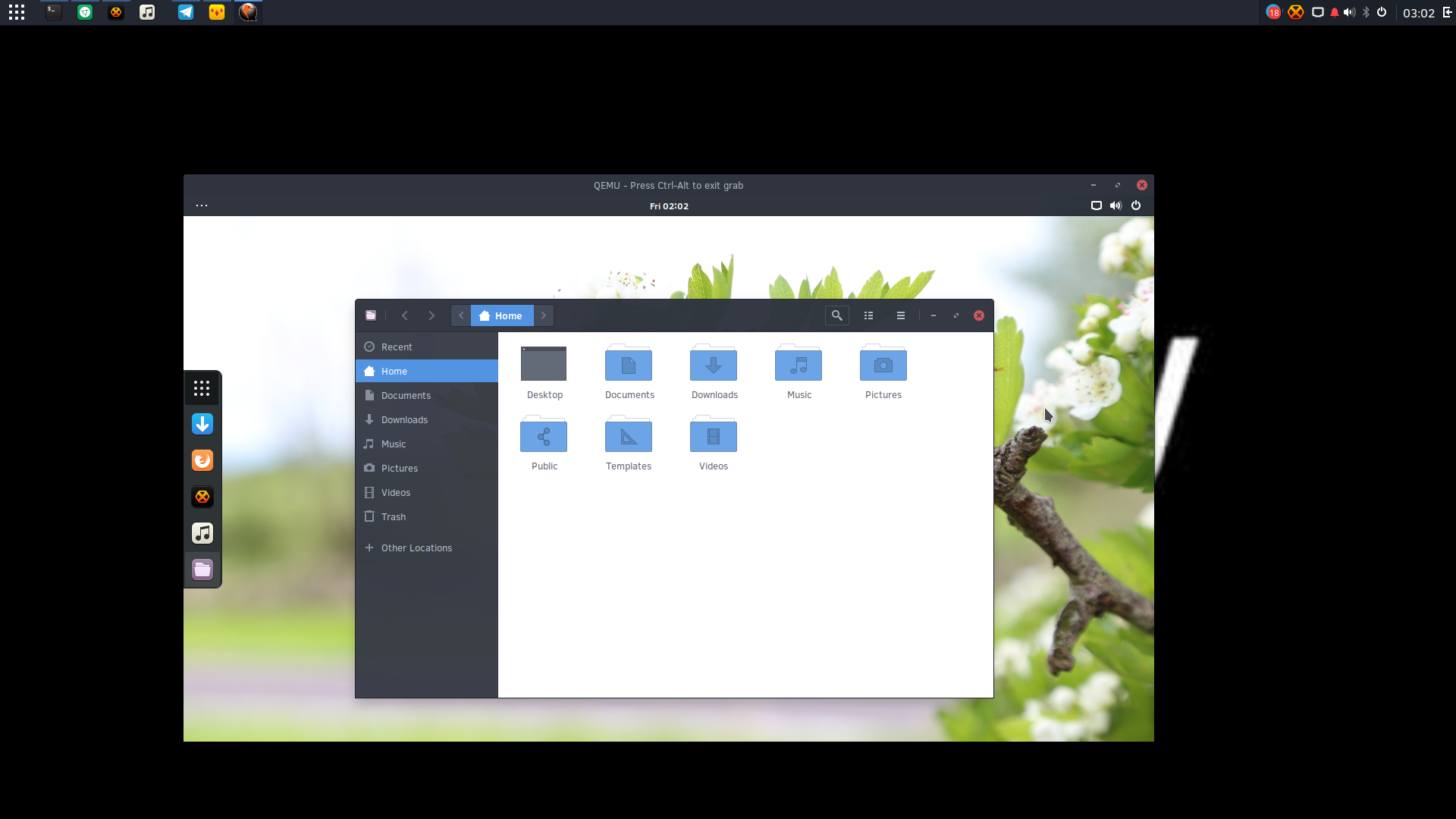The image size is (1456, 819).
Task: Open the terminal from the host taskbar
Action: 53,12
